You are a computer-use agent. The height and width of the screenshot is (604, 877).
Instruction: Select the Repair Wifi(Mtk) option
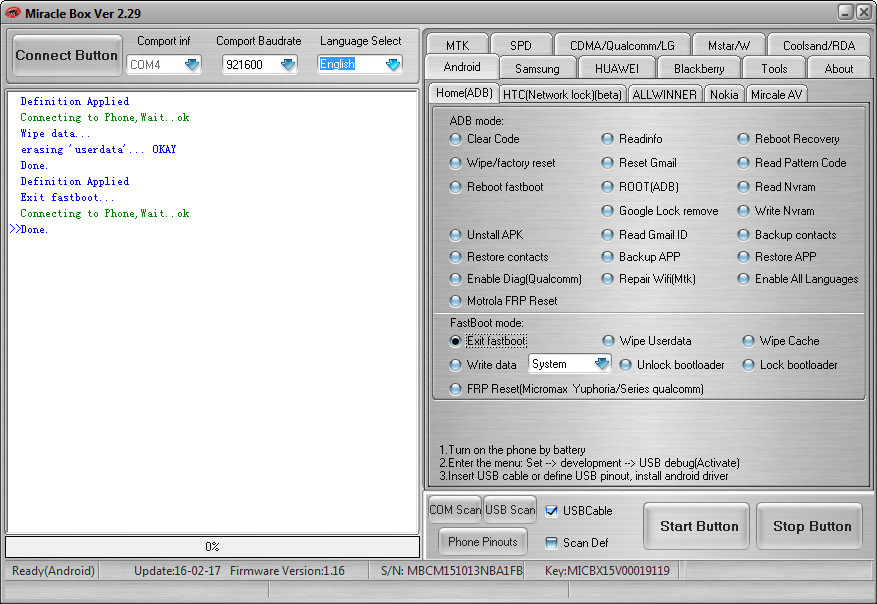(649, 279)
